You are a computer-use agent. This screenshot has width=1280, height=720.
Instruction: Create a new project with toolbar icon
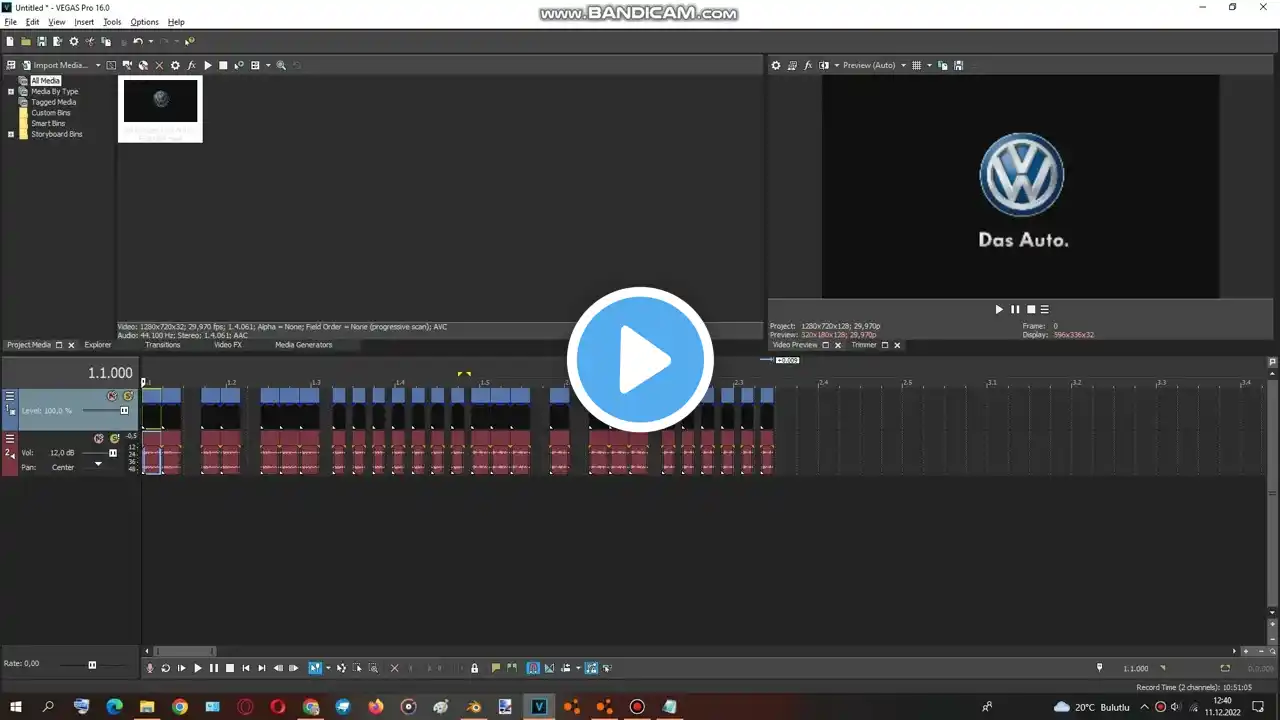(x=10, y=41)
